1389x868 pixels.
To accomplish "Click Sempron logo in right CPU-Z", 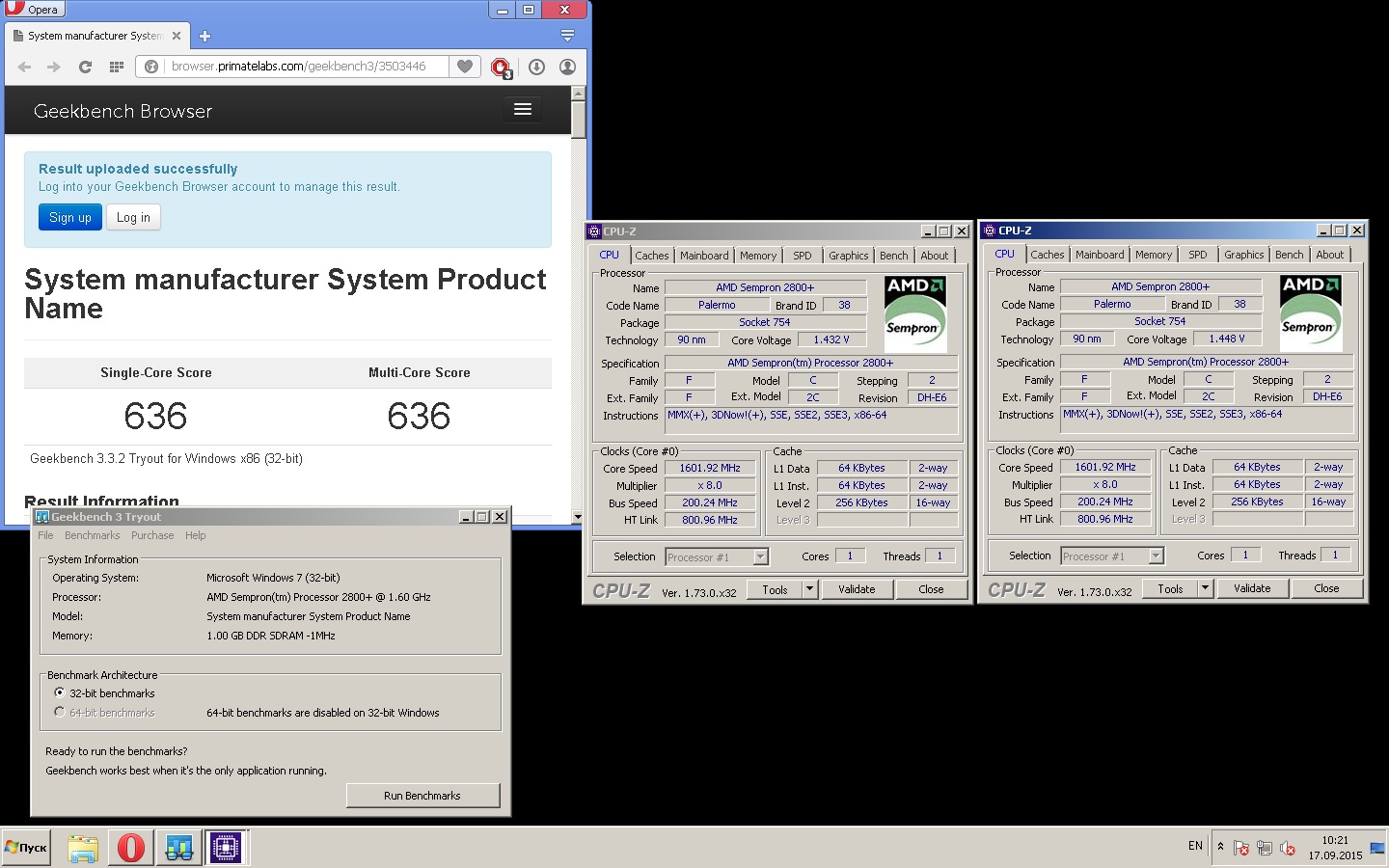I will click(x=1311, y=313).
